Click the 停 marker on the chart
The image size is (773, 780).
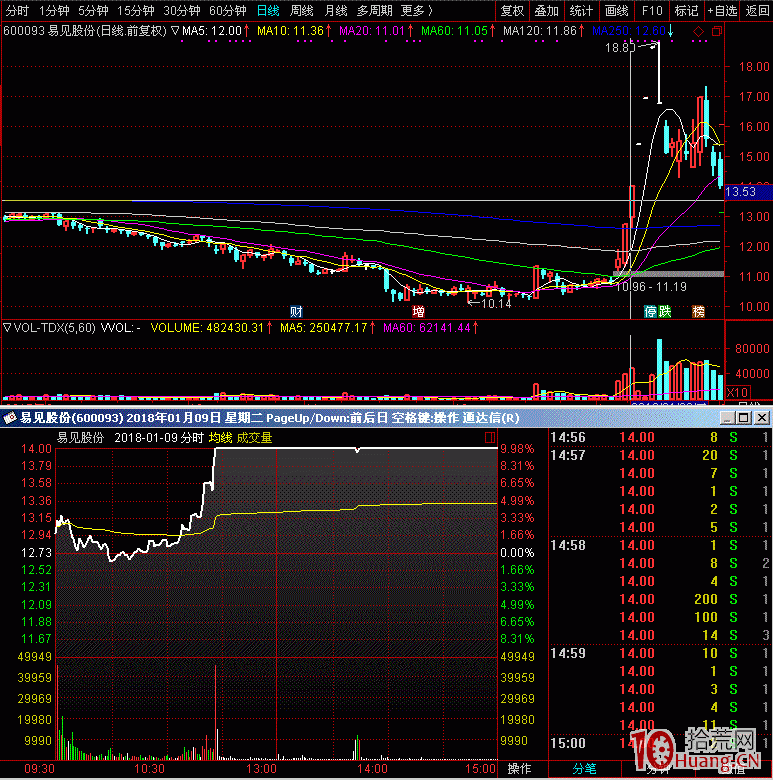coord(651,312)
